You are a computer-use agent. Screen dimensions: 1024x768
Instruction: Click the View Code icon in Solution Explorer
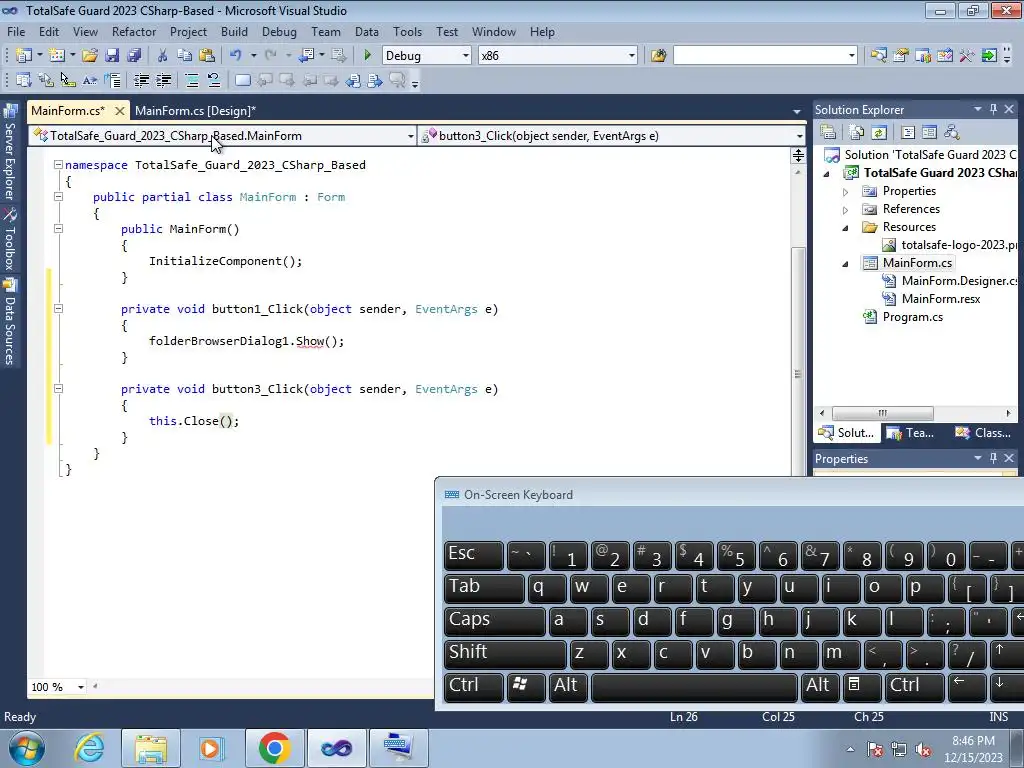[x=908, y=133]
